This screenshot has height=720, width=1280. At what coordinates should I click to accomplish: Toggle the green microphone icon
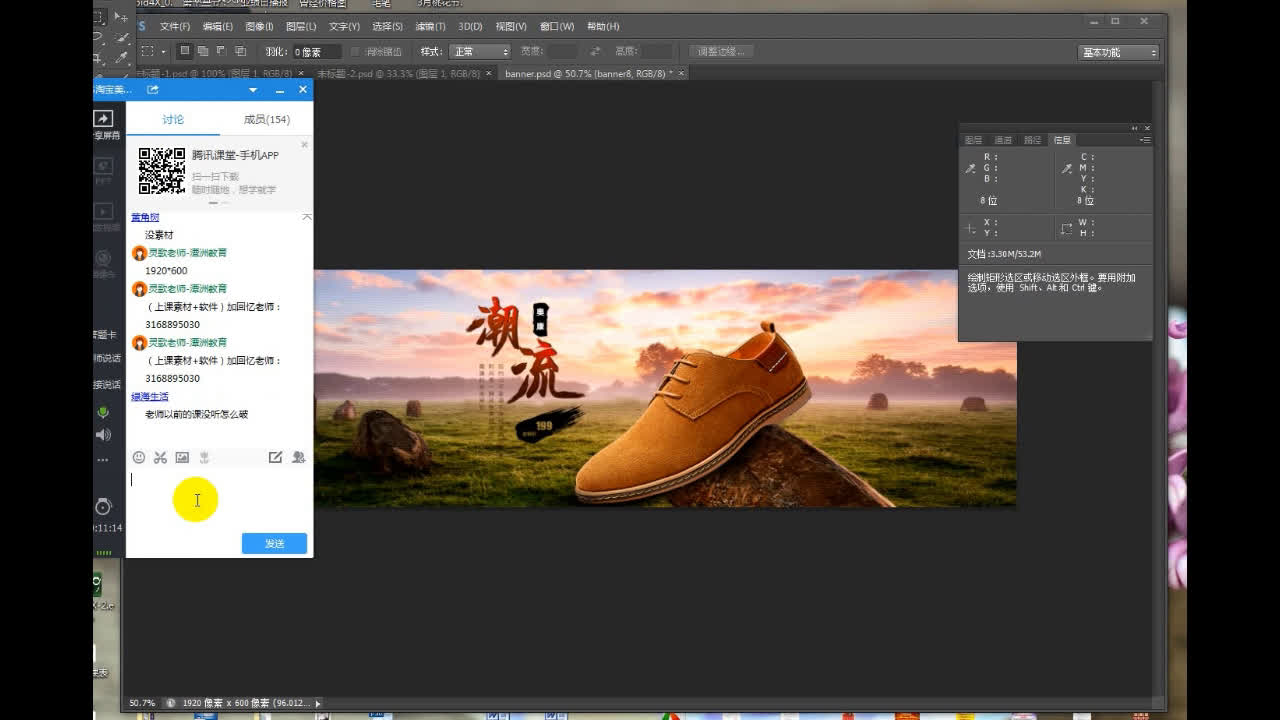pyautogui.click(x=103, y=412)
